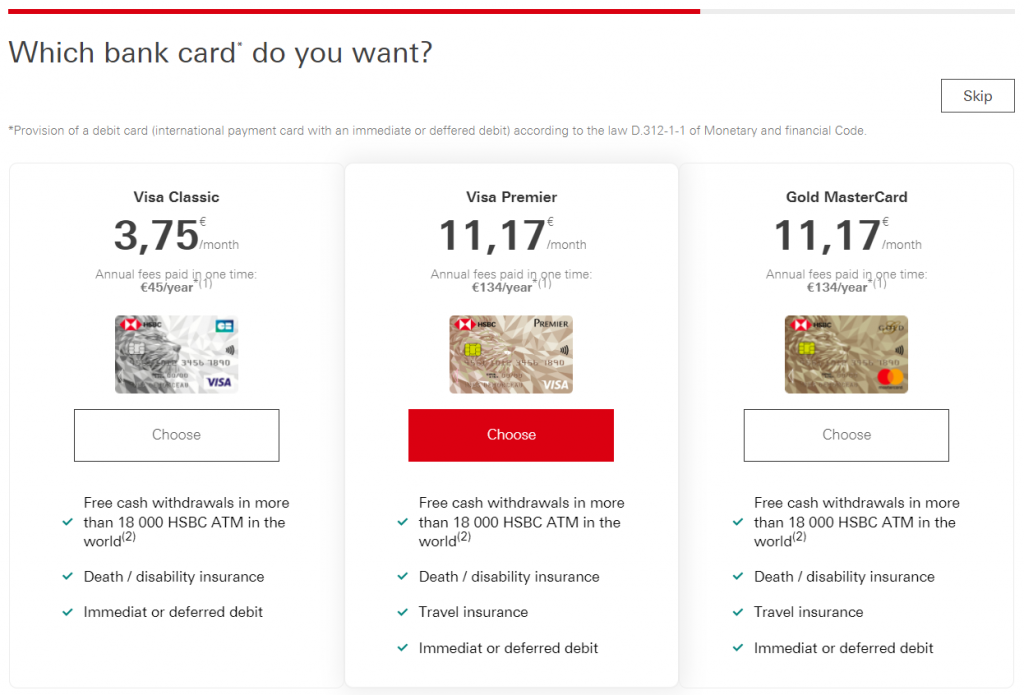Click the Visa Classic title

point(176,197)
